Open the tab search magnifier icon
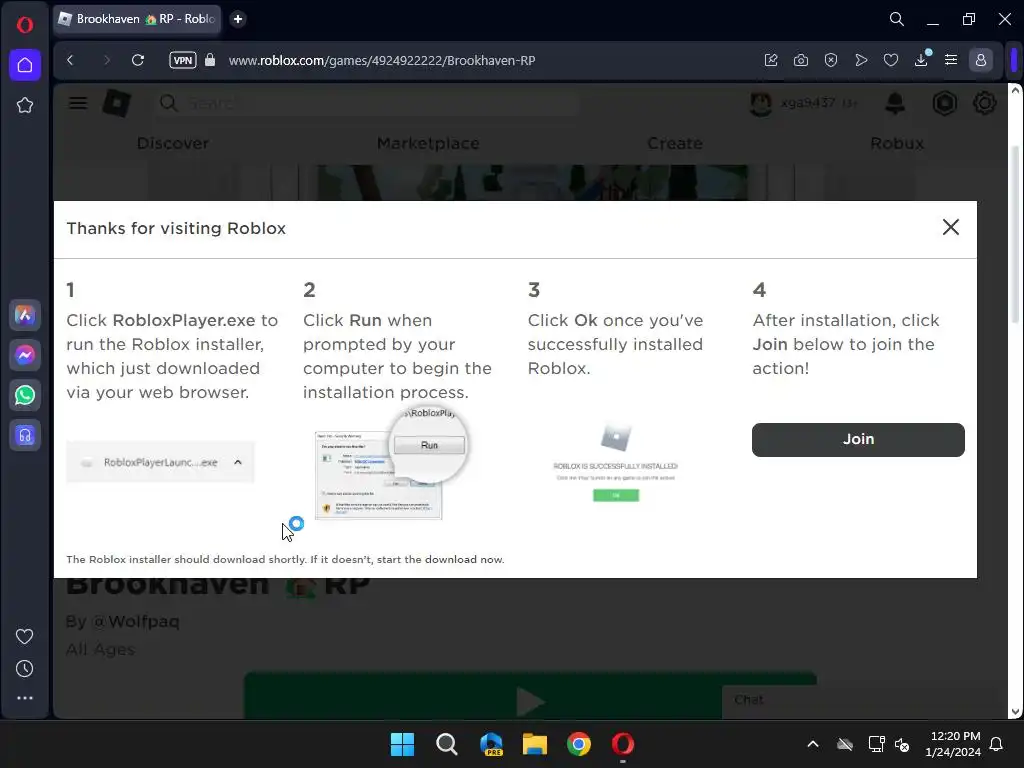Viewport: 1024px width, 768px height. tap(897, 19)
